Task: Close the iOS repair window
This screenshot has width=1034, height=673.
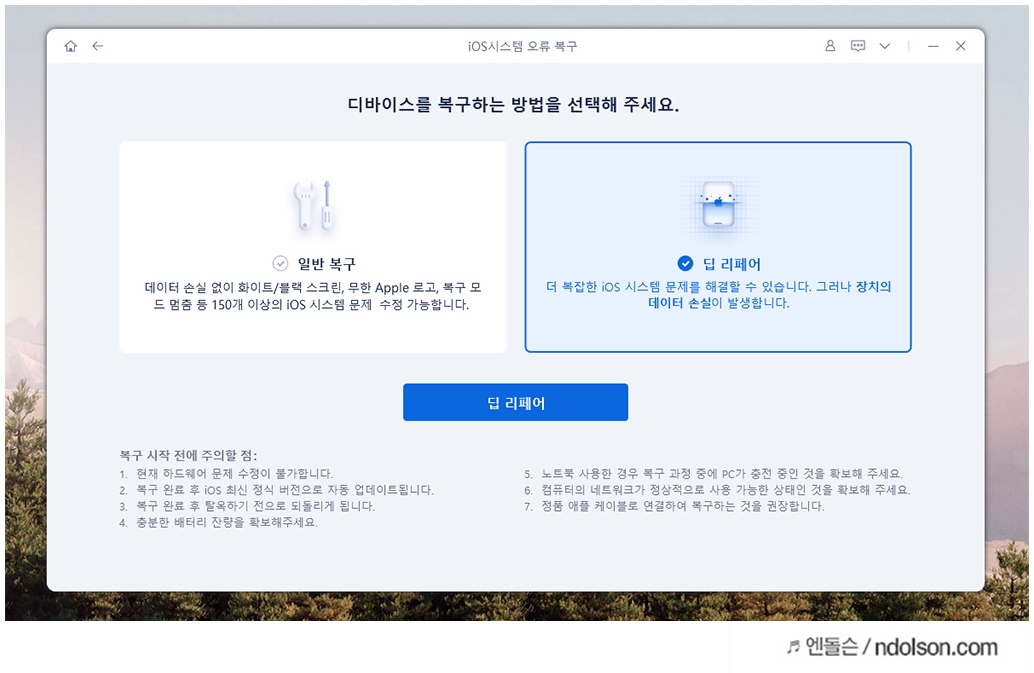Action: pyautogui.click(x=961, y=45)
